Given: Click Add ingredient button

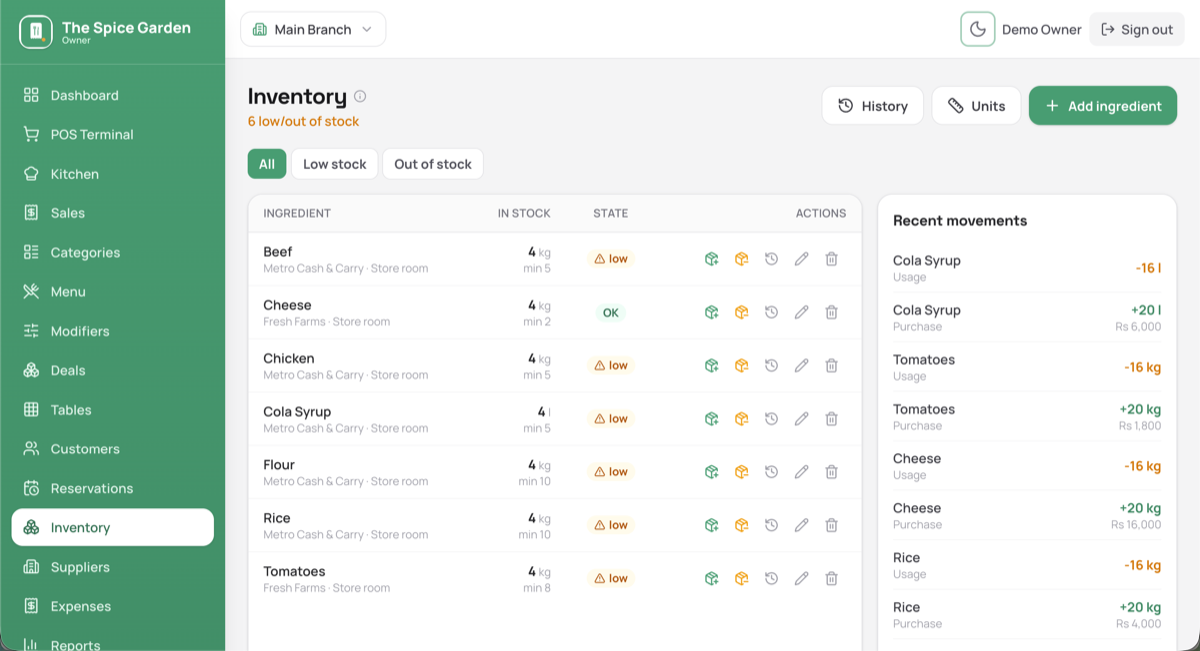Looking at the screenshot, I should 1103,106.
